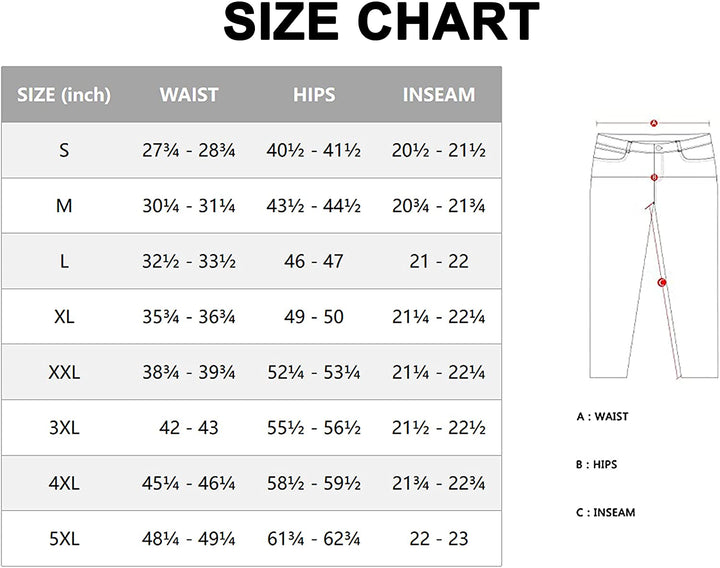
Task: Select the 5XL size row label
Action: point(64,539)
